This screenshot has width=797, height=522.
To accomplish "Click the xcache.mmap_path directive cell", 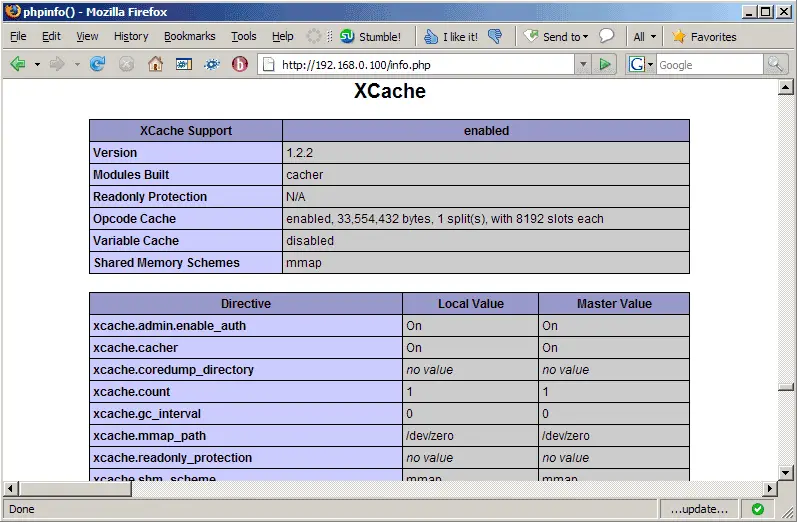I will tap(246, 436).
